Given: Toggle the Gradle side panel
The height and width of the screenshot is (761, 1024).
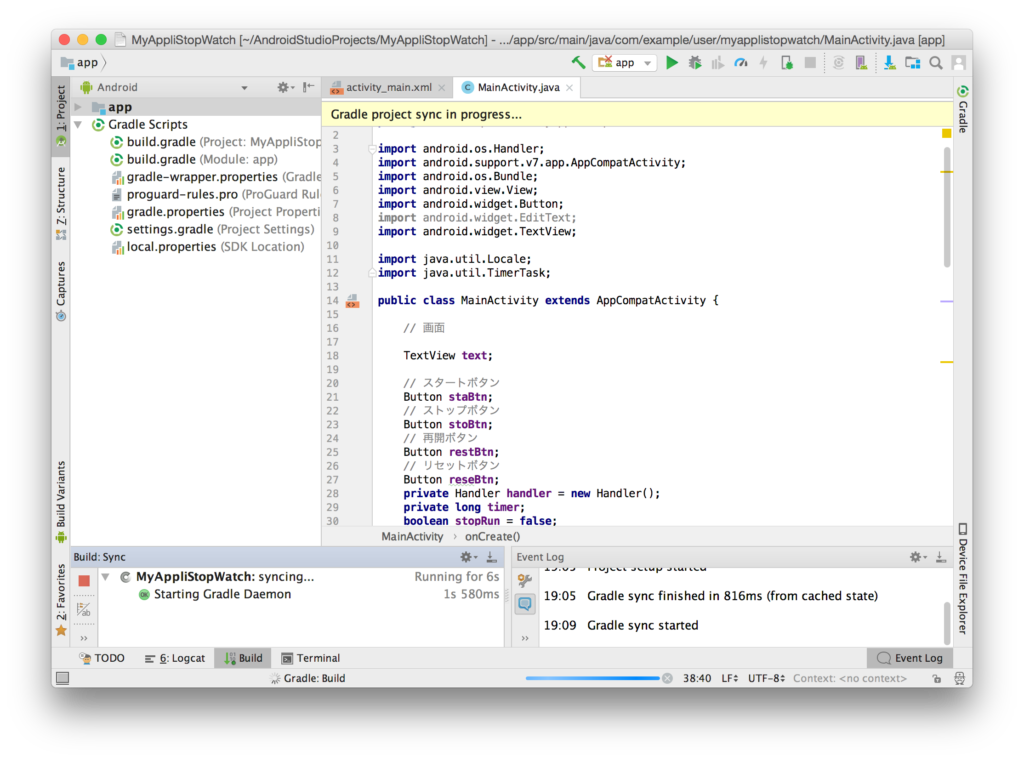Looking at the screenshot, I should point(963,108).
